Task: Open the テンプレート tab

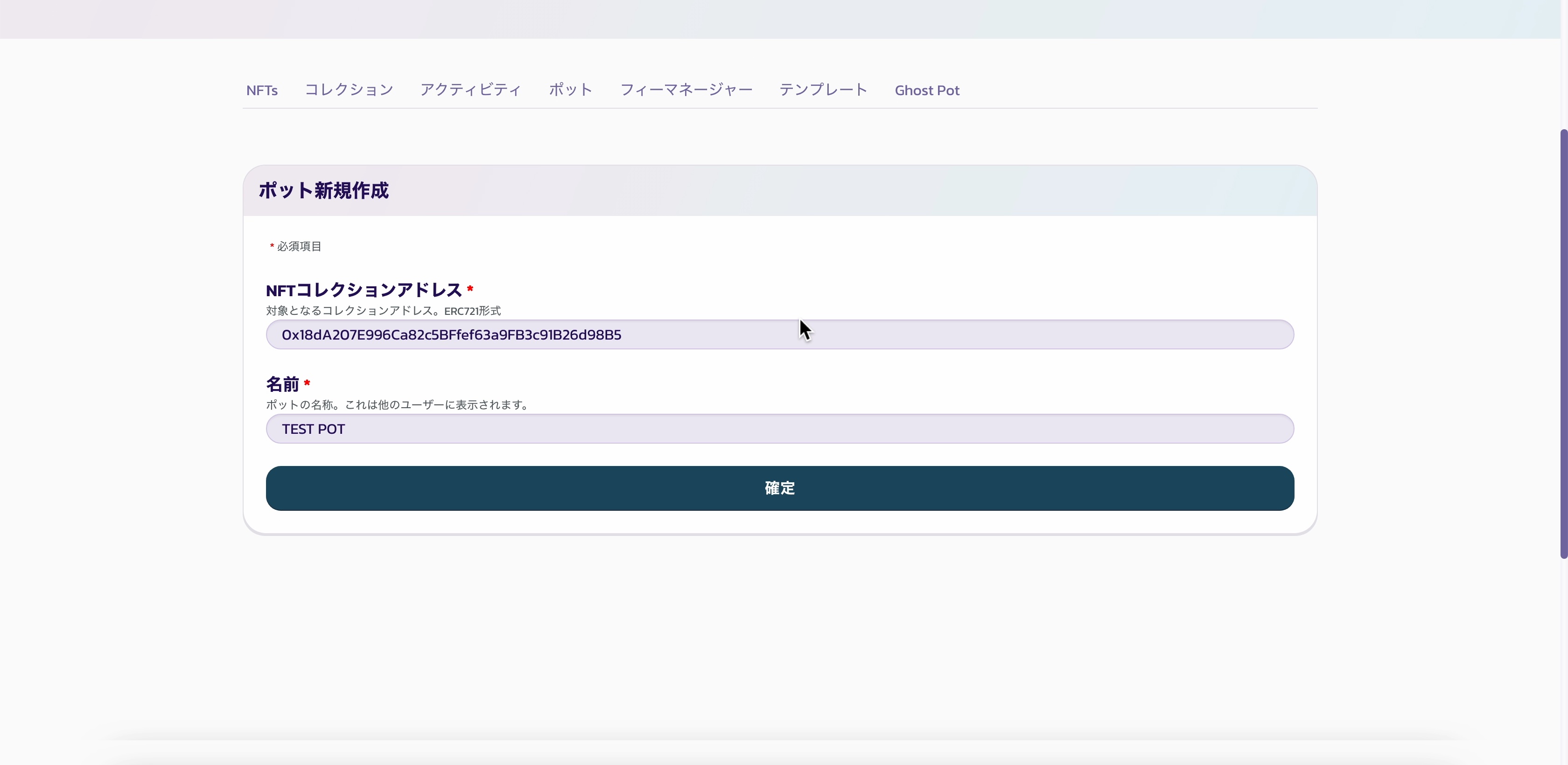Action: pos(823,90)
